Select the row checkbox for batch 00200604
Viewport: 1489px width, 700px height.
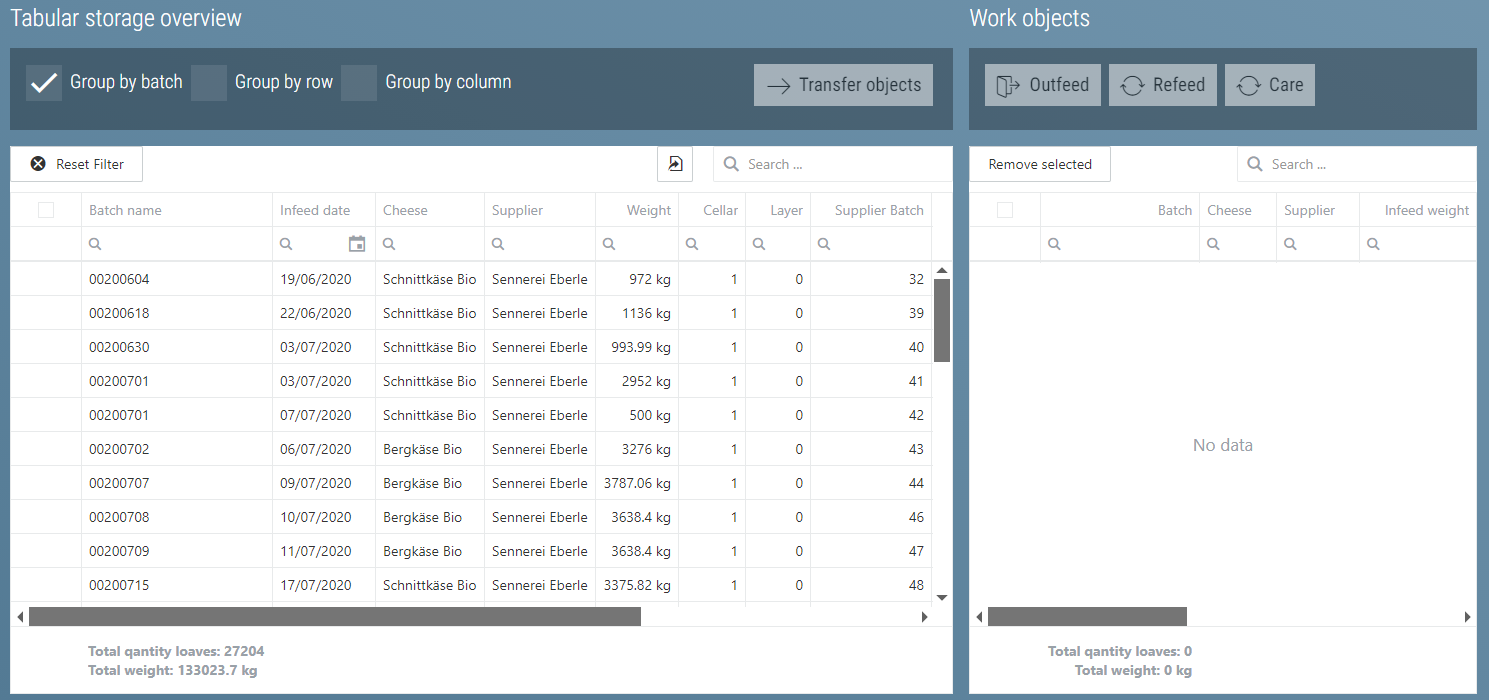click(44, 279)
